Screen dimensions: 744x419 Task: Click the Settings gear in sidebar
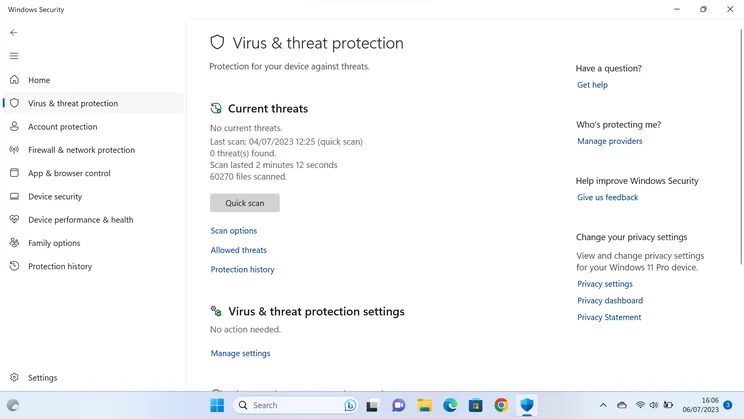[x=14, y=377]
